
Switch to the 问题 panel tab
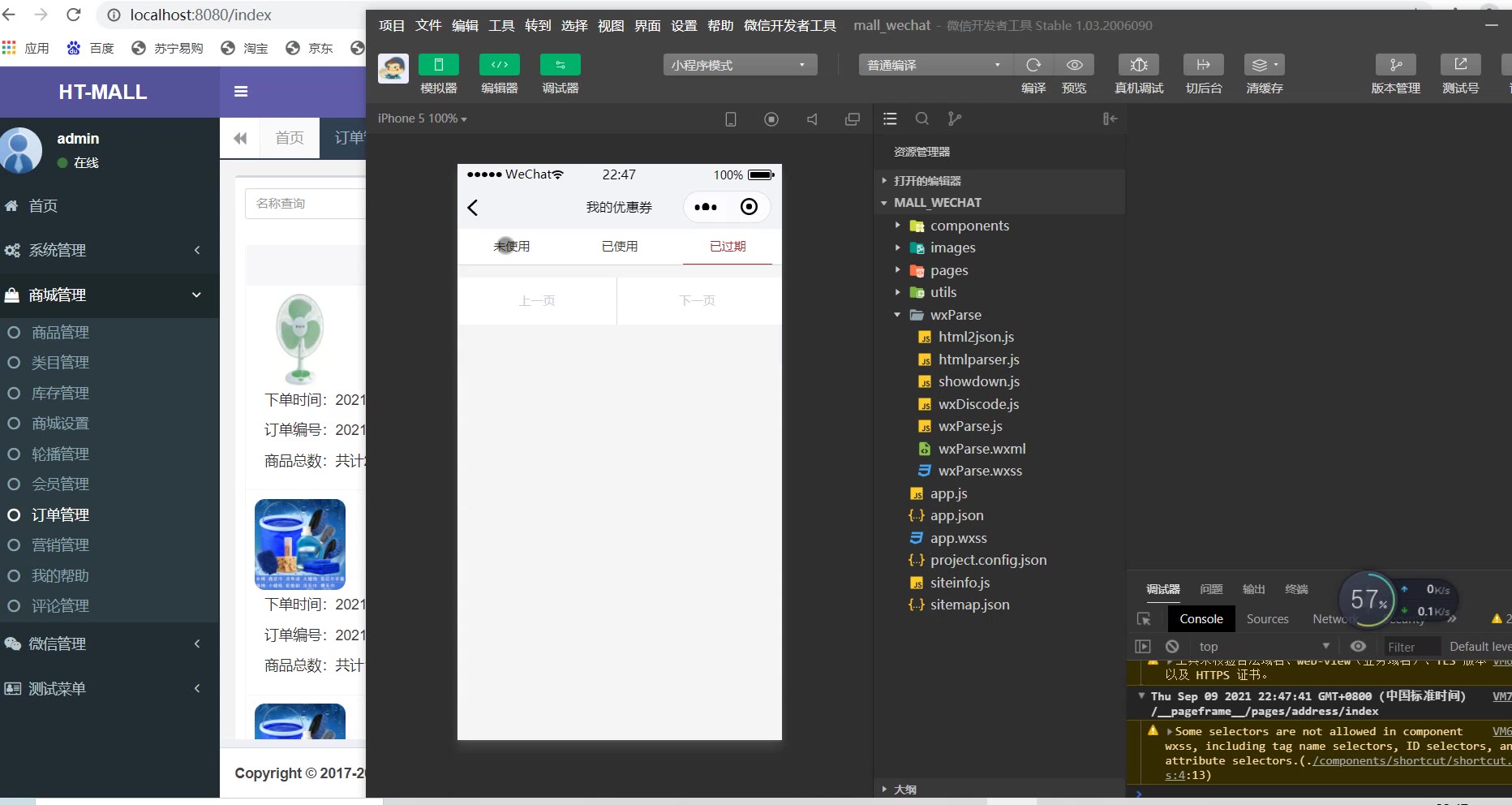(1211, 589)
